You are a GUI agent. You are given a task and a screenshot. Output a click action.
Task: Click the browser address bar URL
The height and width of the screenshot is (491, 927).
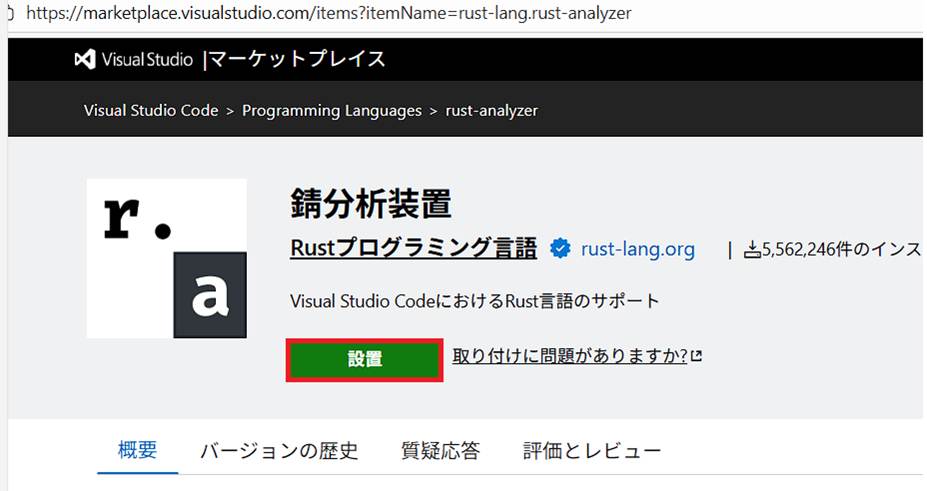point(330,15)
